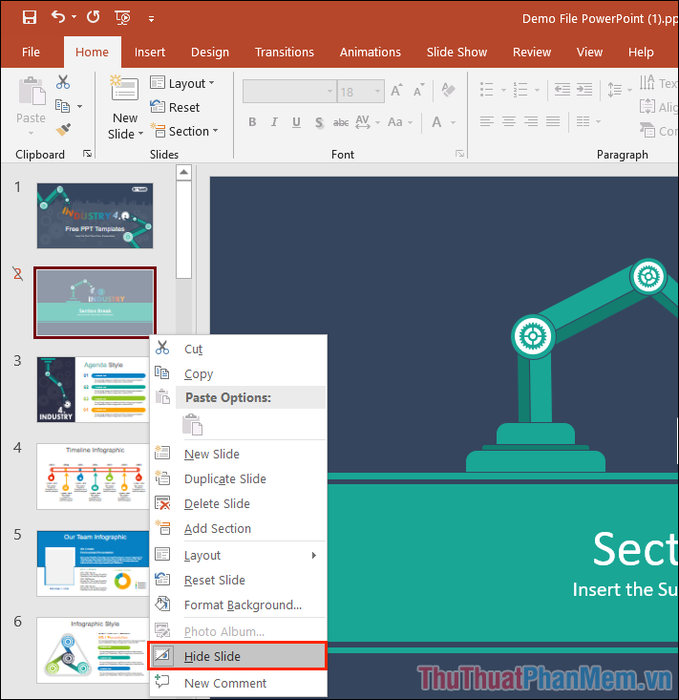
Task: Click slide panel scroll up arrow
Action: [183, 172]
